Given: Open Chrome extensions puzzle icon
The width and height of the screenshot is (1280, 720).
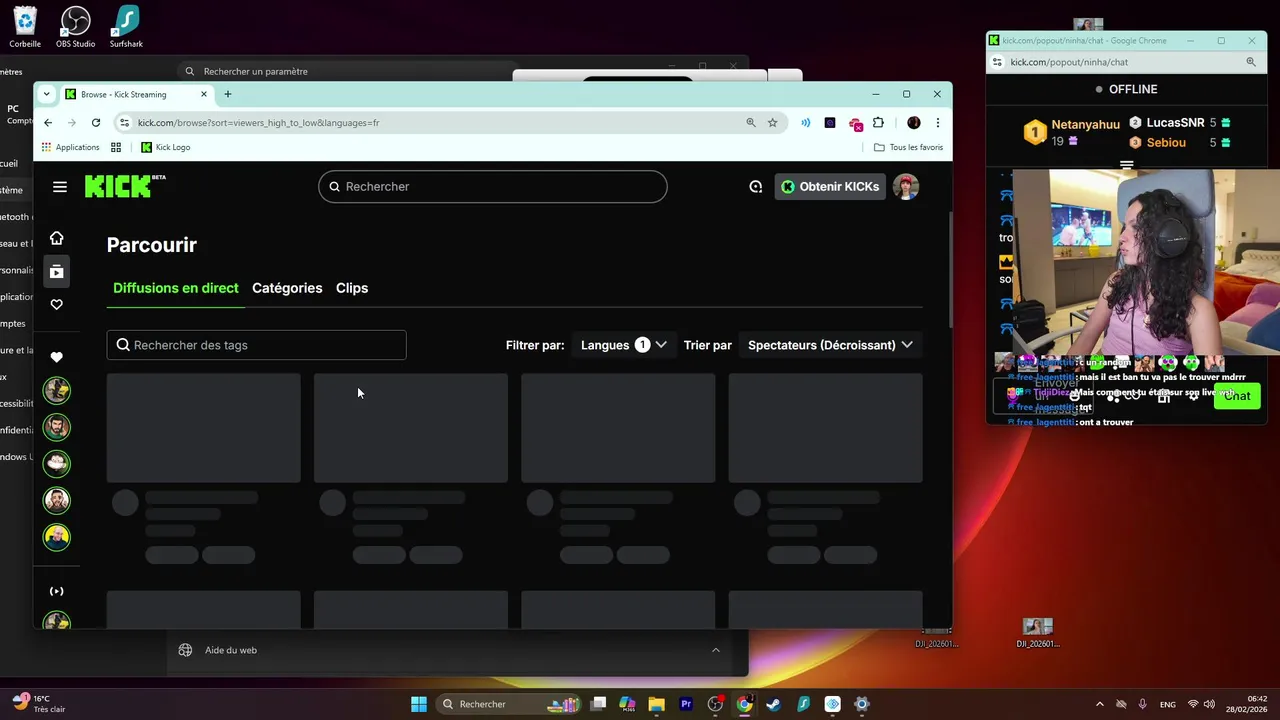Looking at the screenshot, I should [x=878, y=123].
